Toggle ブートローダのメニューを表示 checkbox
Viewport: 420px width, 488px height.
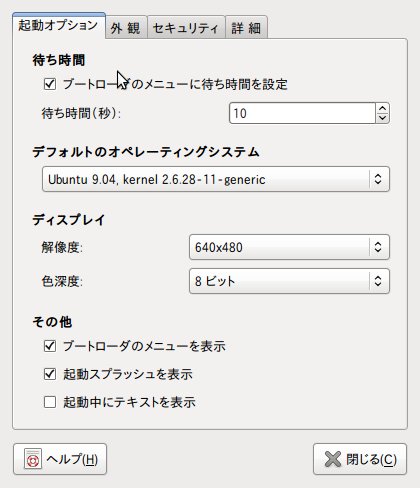[50, 346]
